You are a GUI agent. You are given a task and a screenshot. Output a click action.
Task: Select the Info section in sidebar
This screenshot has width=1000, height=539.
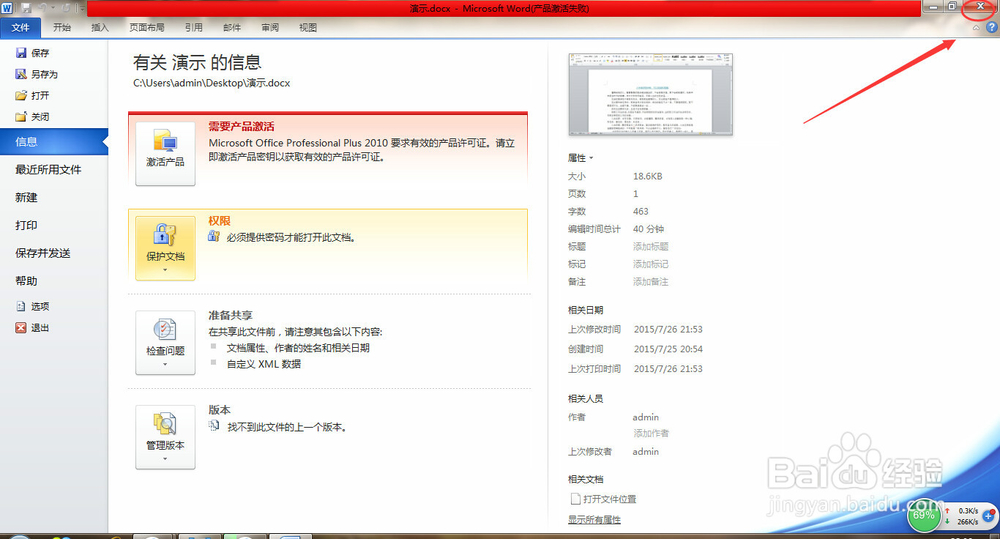[54, 142]
